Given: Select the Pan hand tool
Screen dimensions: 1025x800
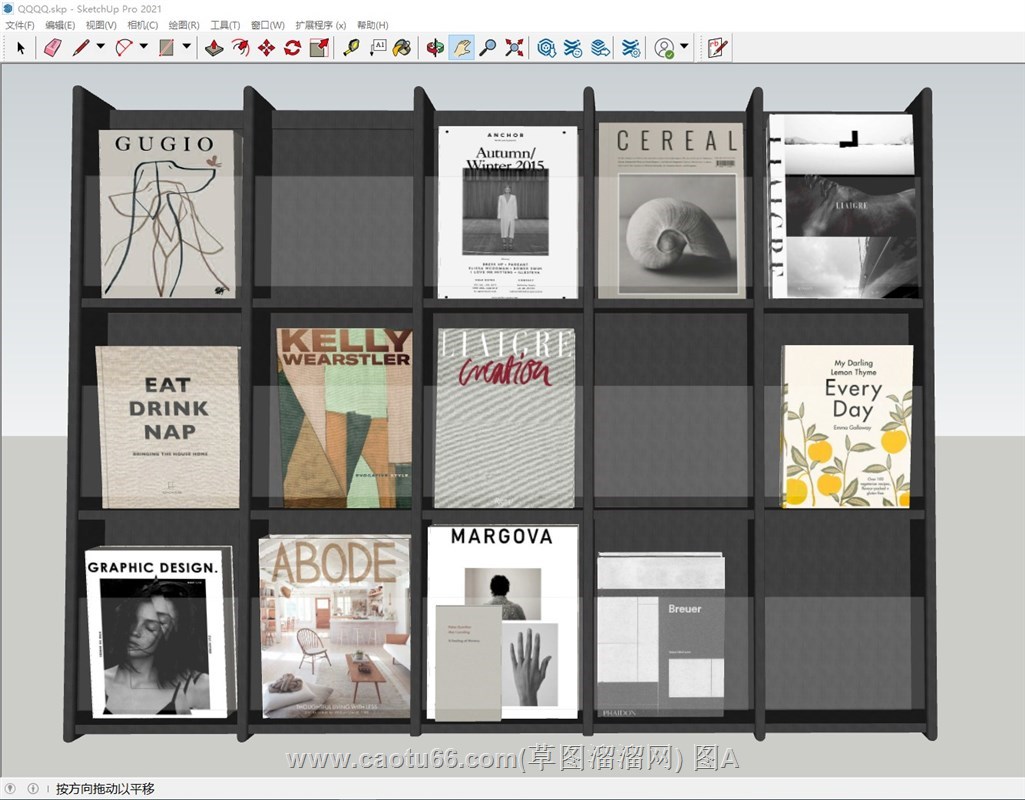Looking at the screenshot, I should [462, 48].
